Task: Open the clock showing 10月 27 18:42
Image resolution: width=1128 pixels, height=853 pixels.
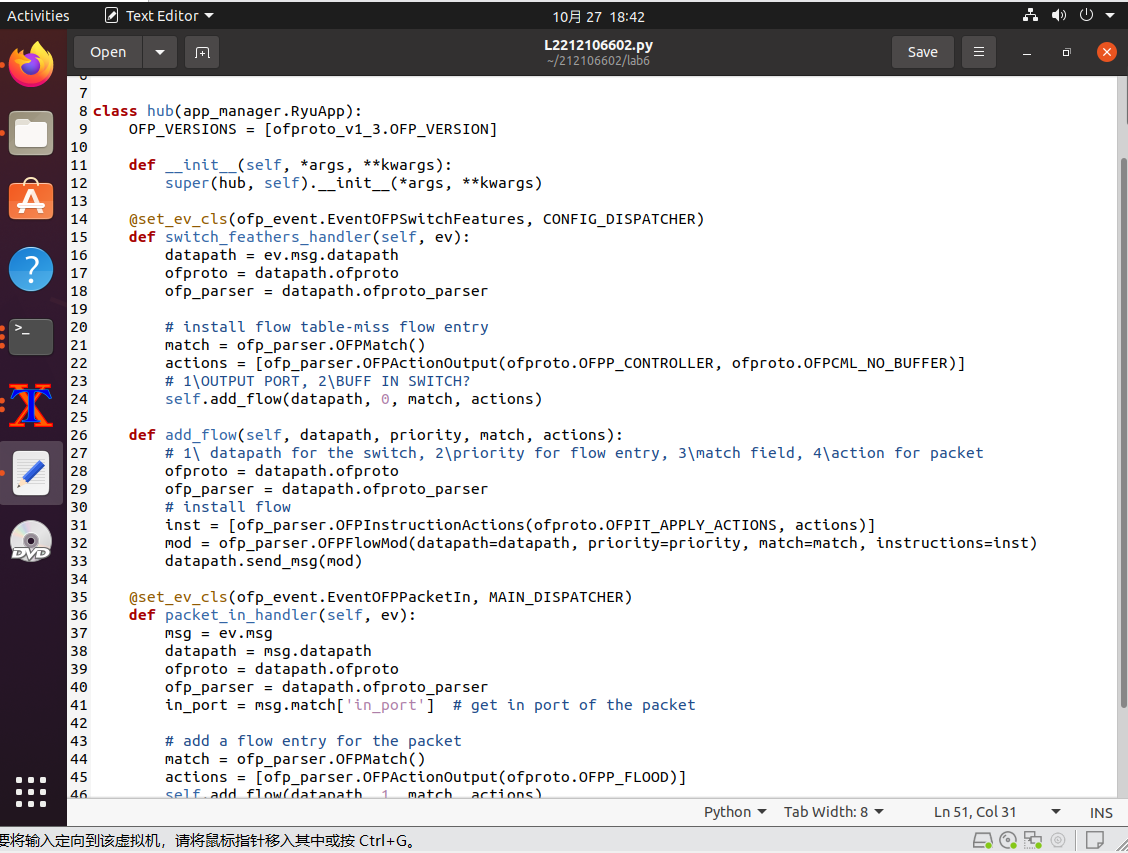Action: [x=598, y=17]
